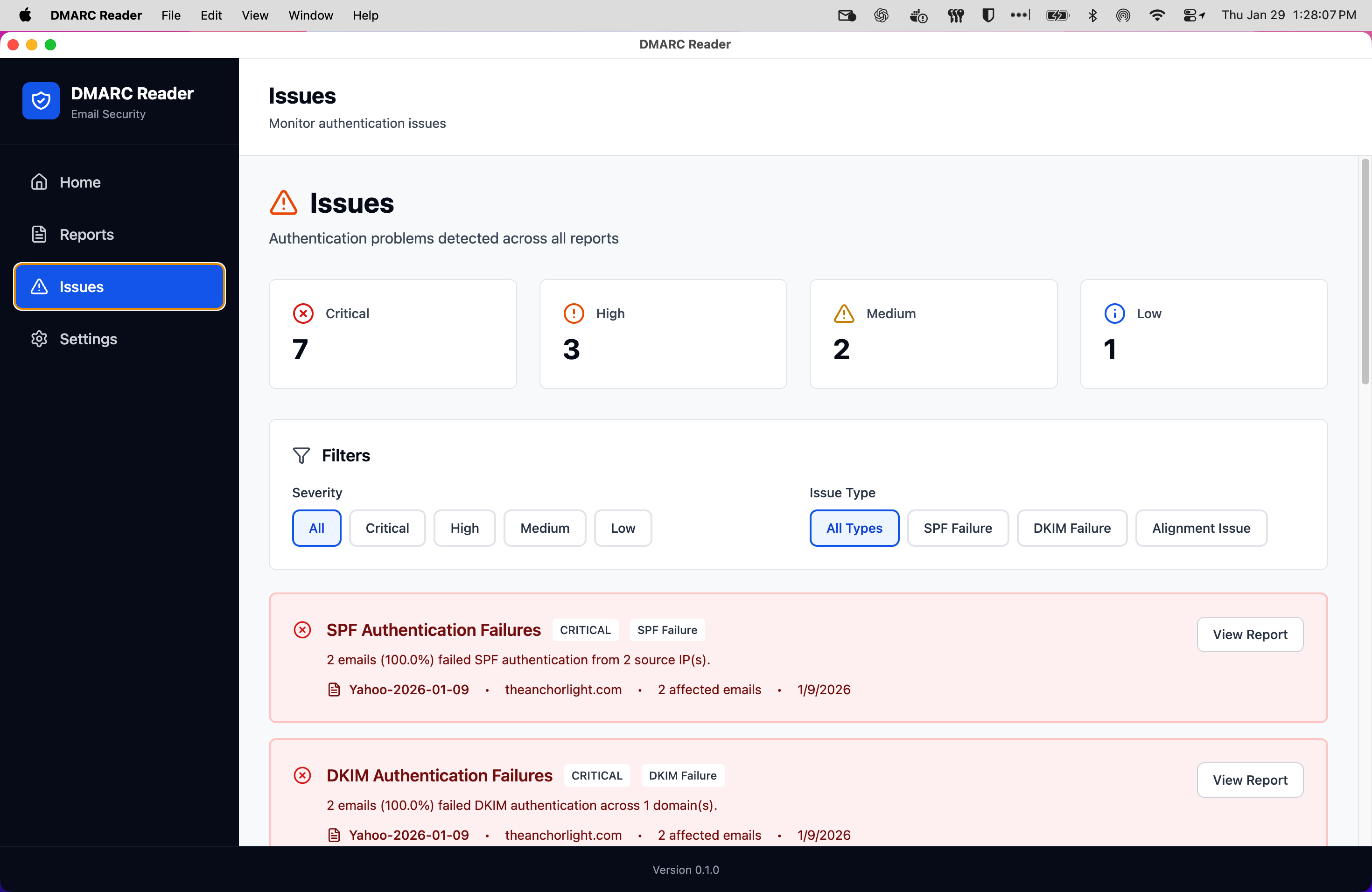Open the Help menu
Viewport: 1372px width, 892px height.
(365, 15)
